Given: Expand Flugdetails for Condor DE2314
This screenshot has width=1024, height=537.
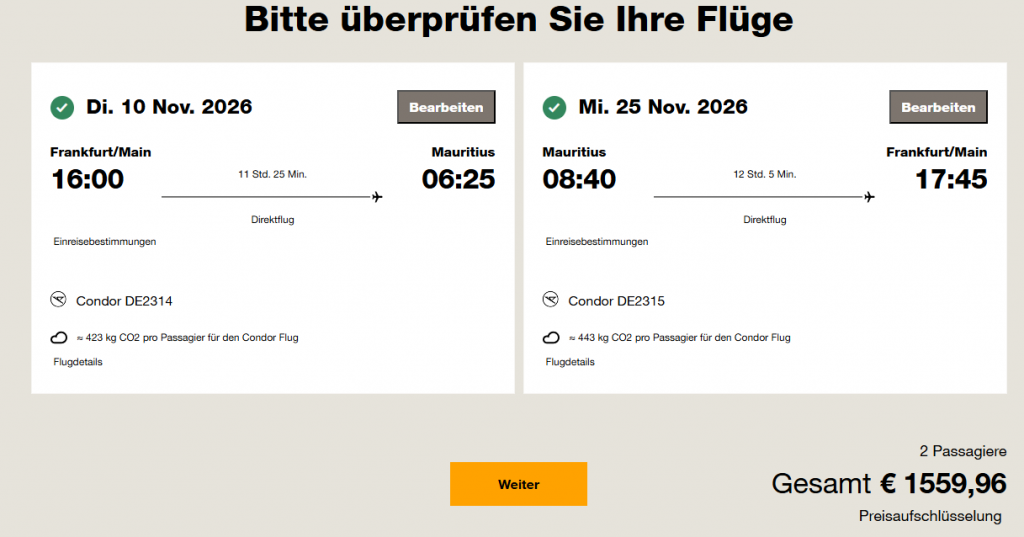Looking at the screenshot, I should point(78,362).
